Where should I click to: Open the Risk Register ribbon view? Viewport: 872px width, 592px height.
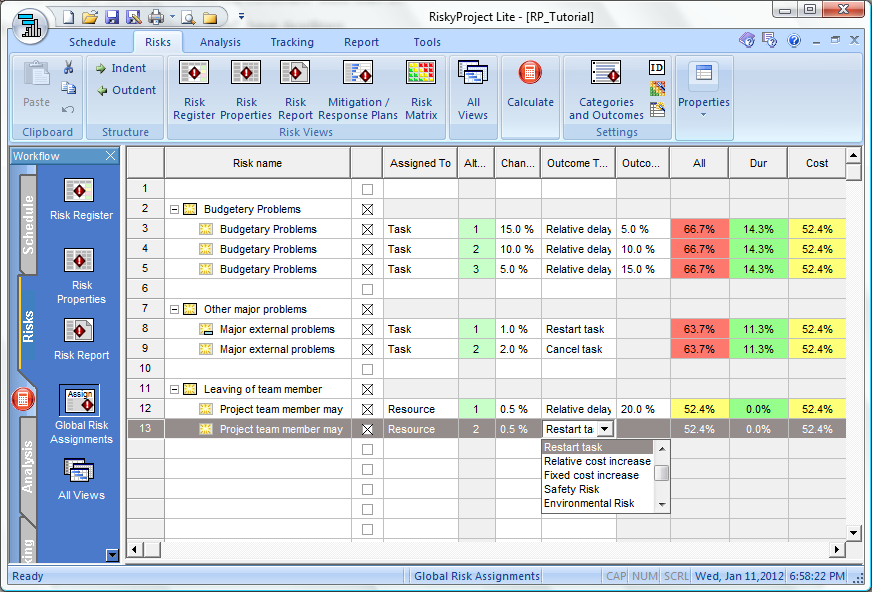pyautogui.click(x=194, y=90)
